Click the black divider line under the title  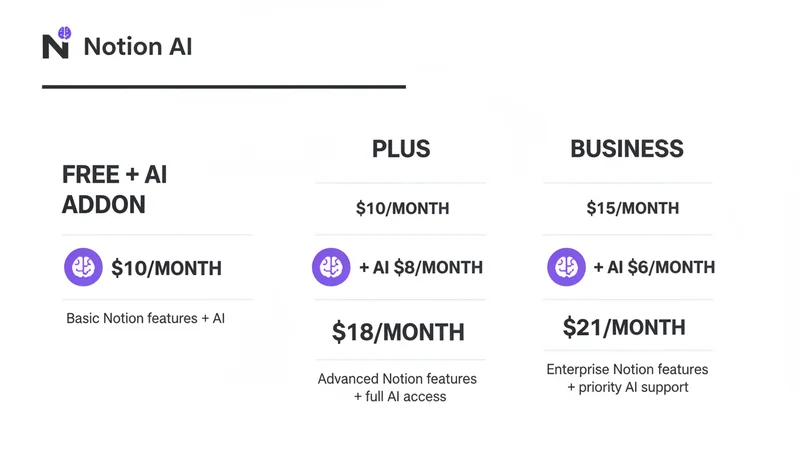tap(223, 87)
